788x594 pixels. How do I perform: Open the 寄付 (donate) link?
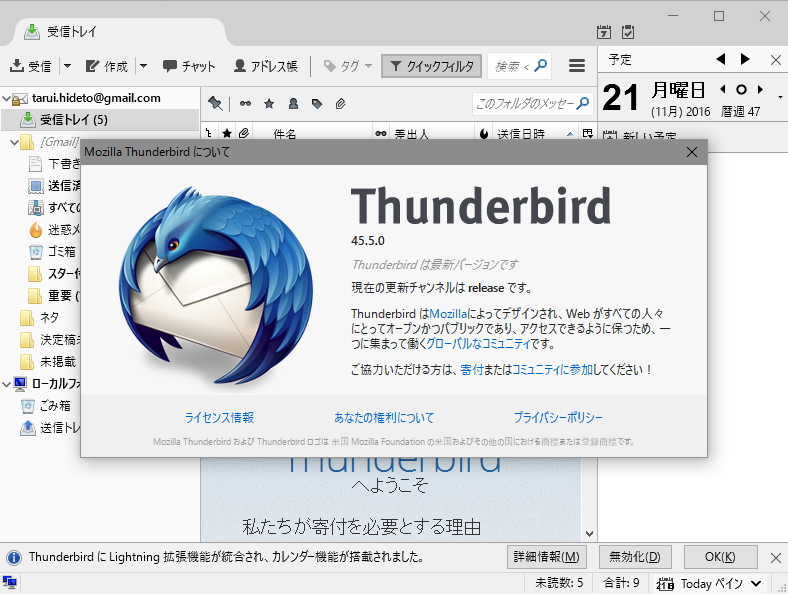click(x=471, y=370)
